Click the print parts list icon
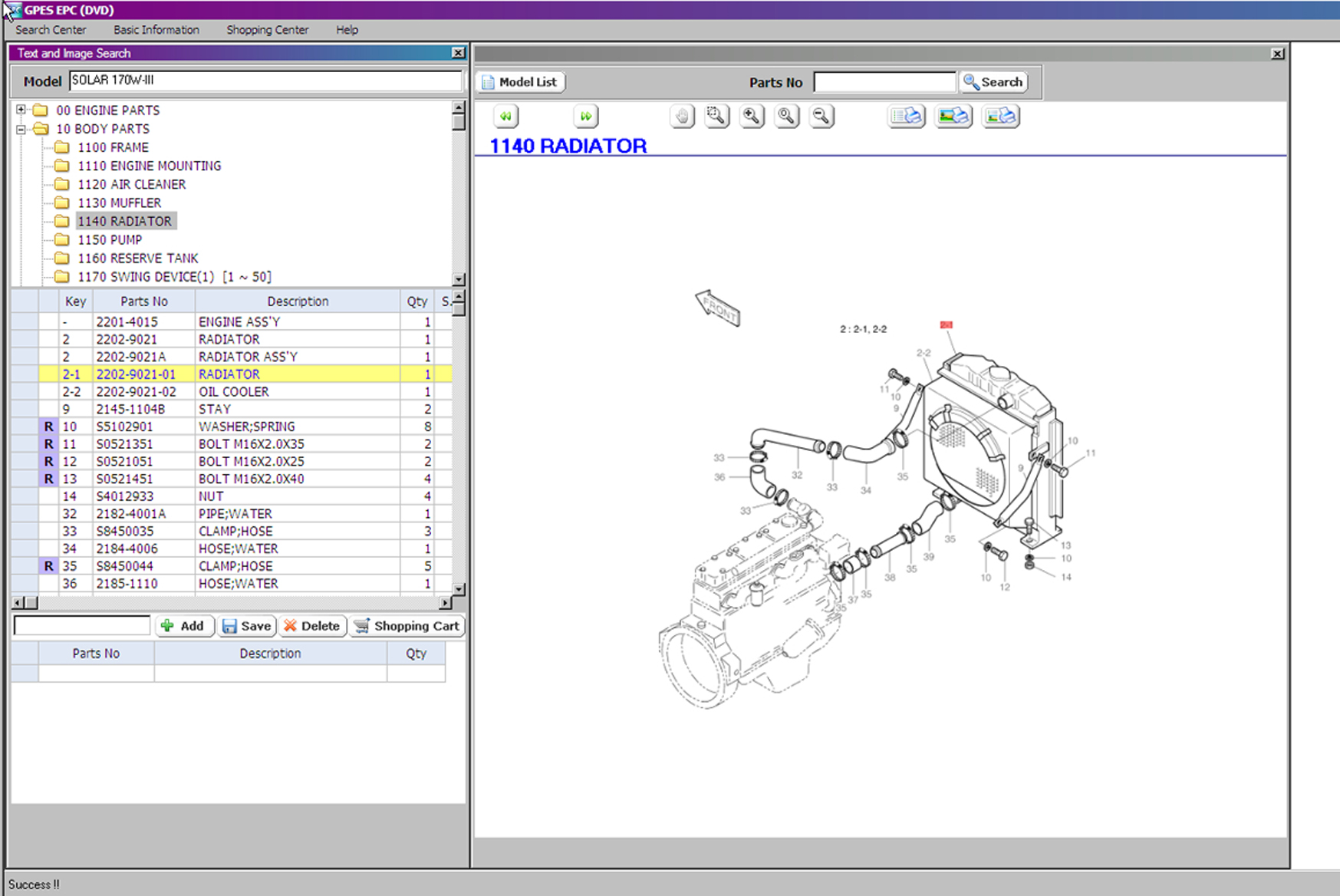The image size is (1340, 896). point(906,117)
